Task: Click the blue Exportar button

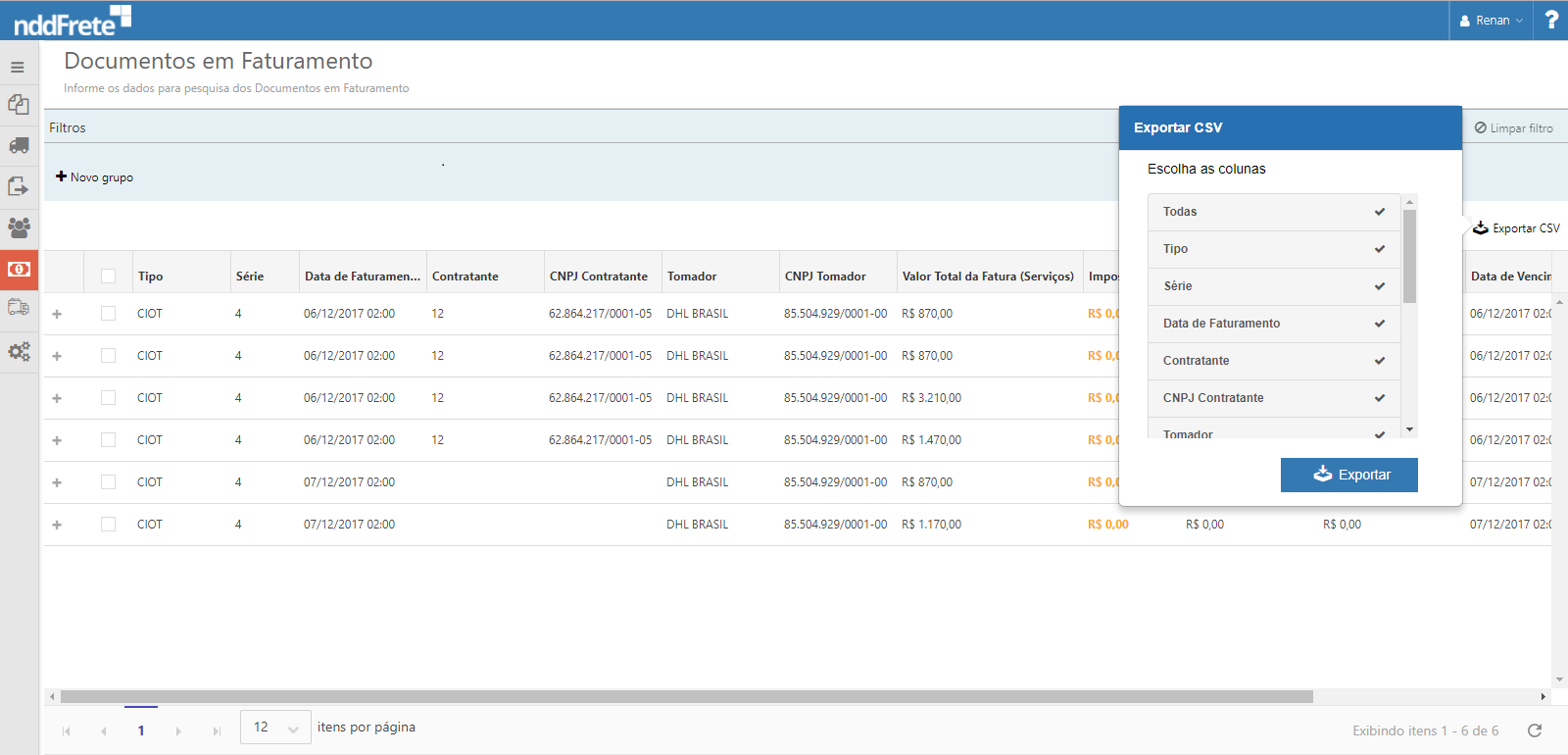Action: point(1348,475)
